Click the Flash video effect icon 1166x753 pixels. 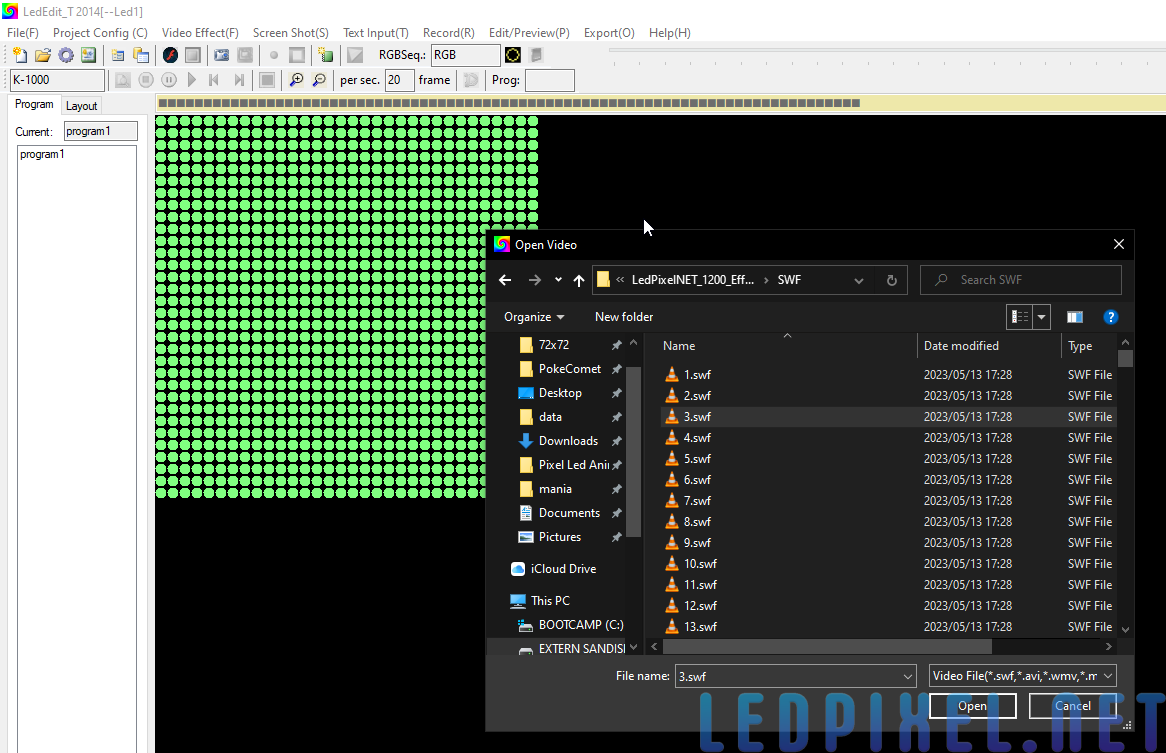[170, 55]
